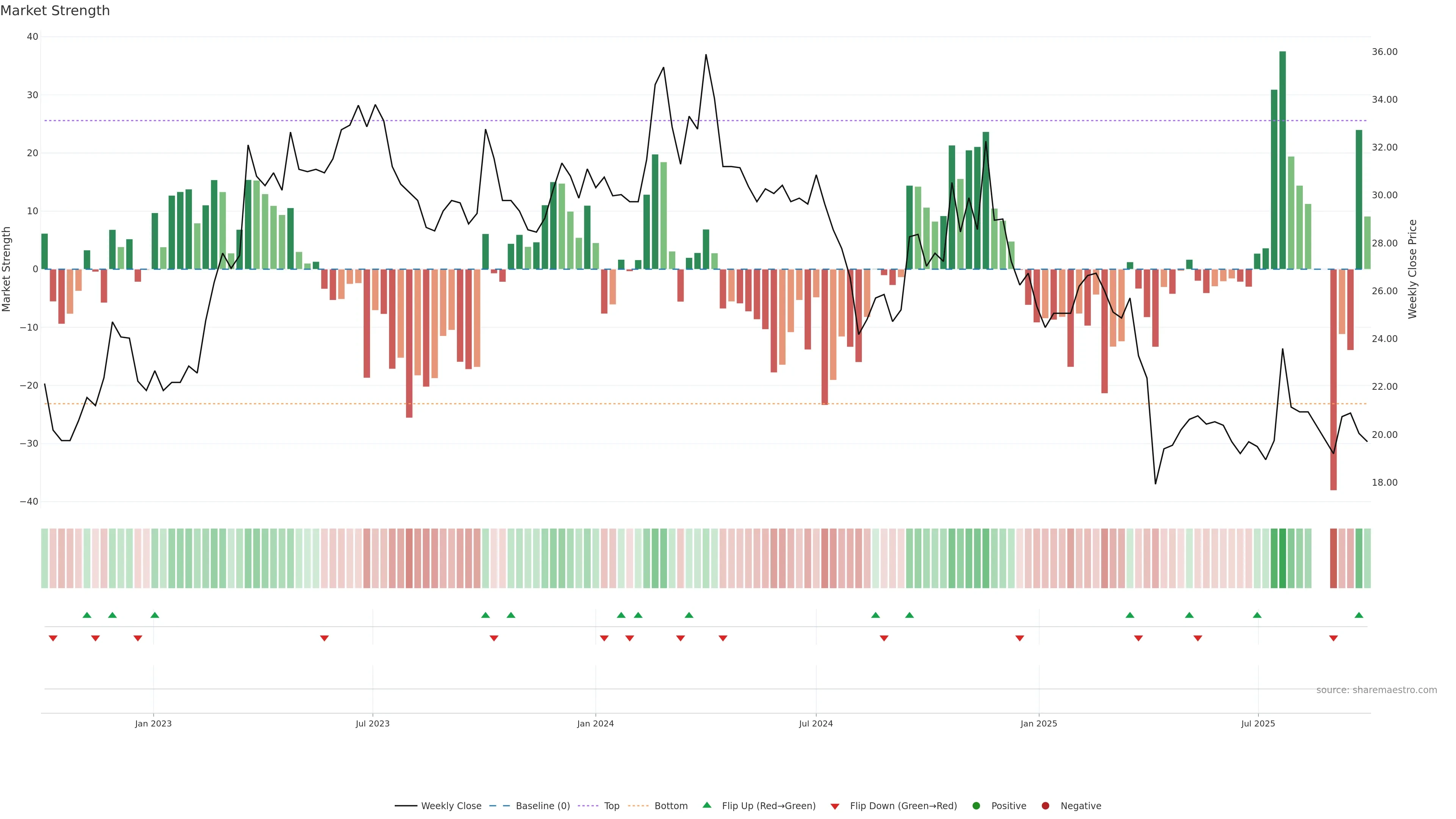Image resolution: width=1456 pixels, height=819 pixels.
Task: Click the green Positive circle legend icon
Action: tap(976, 805)
